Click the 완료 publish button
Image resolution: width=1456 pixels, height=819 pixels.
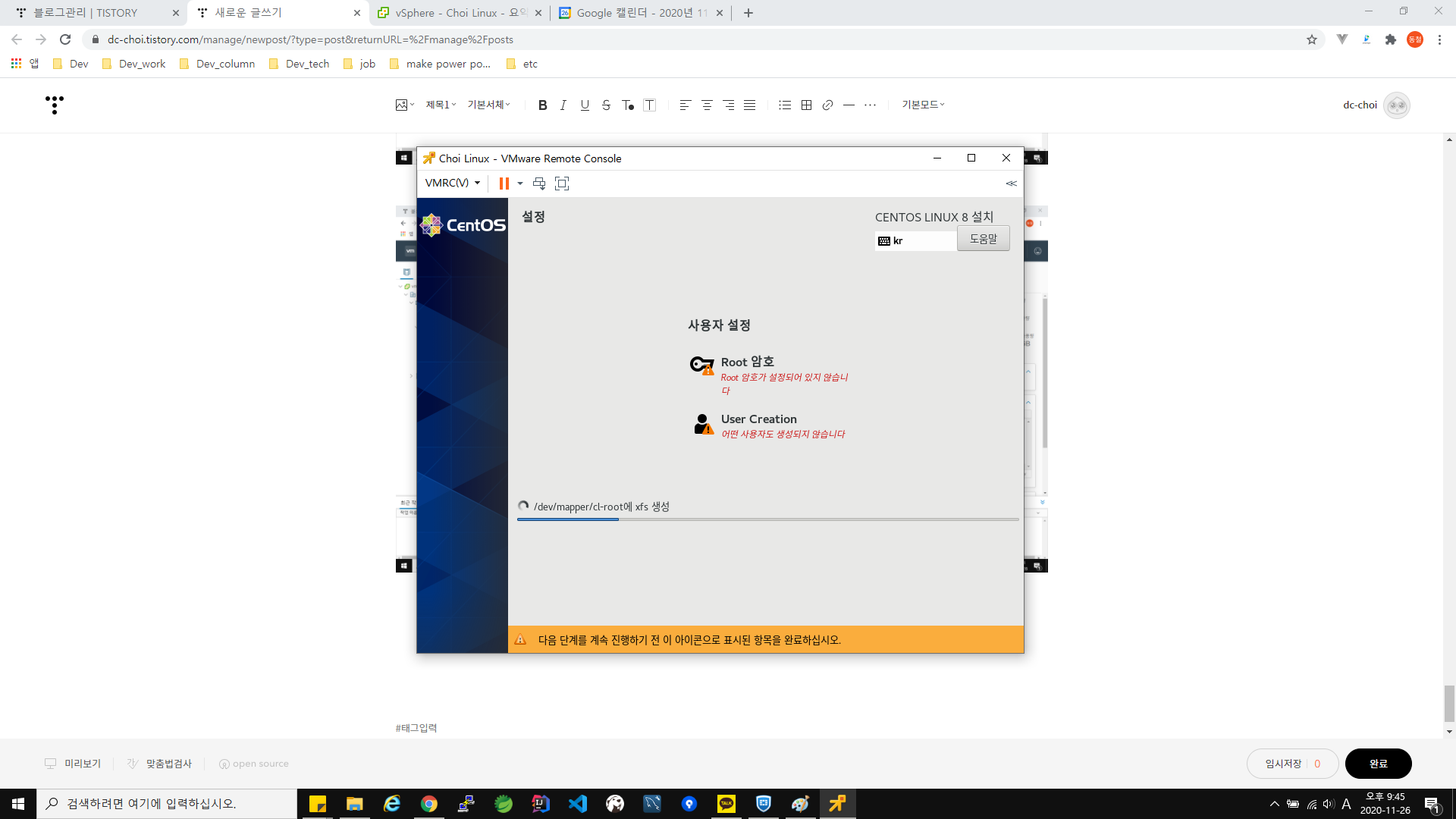tap(1378, 764)
